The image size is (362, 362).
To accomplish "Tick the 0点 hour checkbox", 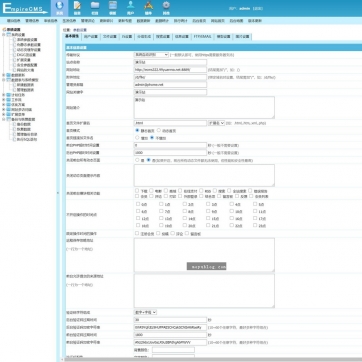I will tap(138, 204).
